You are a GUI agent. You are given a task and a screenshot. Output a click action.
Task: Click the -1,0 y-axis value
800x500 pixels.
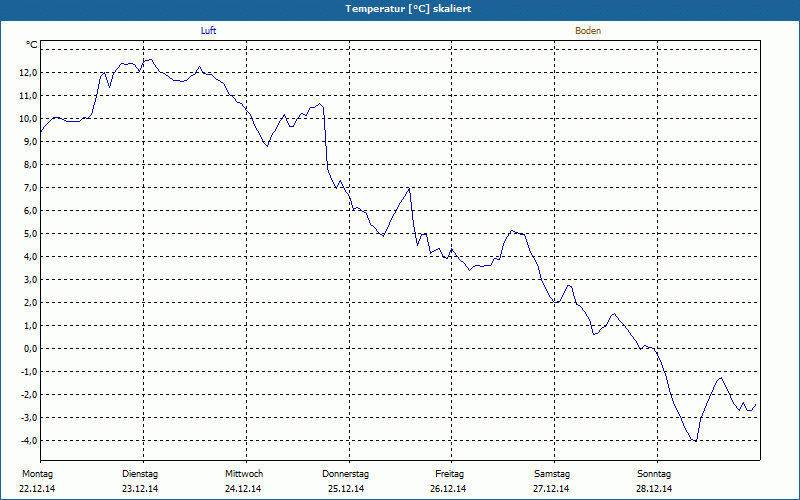coord(29,371)
